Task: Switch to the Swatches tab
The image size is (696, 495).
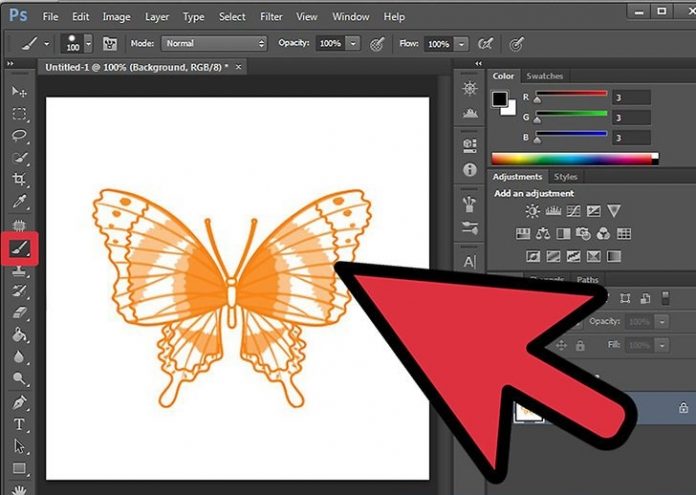Action: pos(545,76)
